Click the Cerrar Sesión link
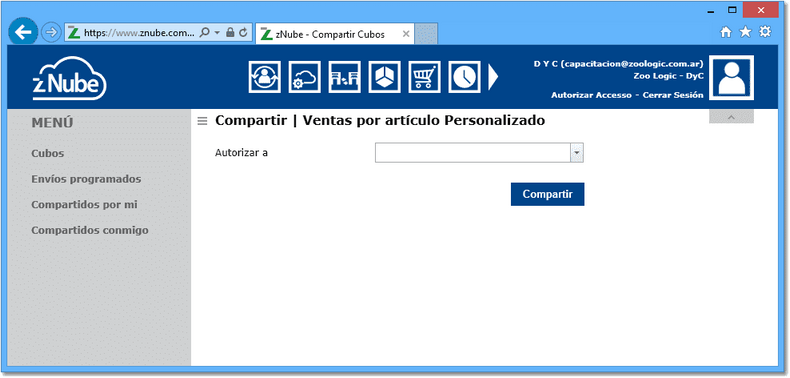This screenshot has width=790, height=378. pos(673,95)
